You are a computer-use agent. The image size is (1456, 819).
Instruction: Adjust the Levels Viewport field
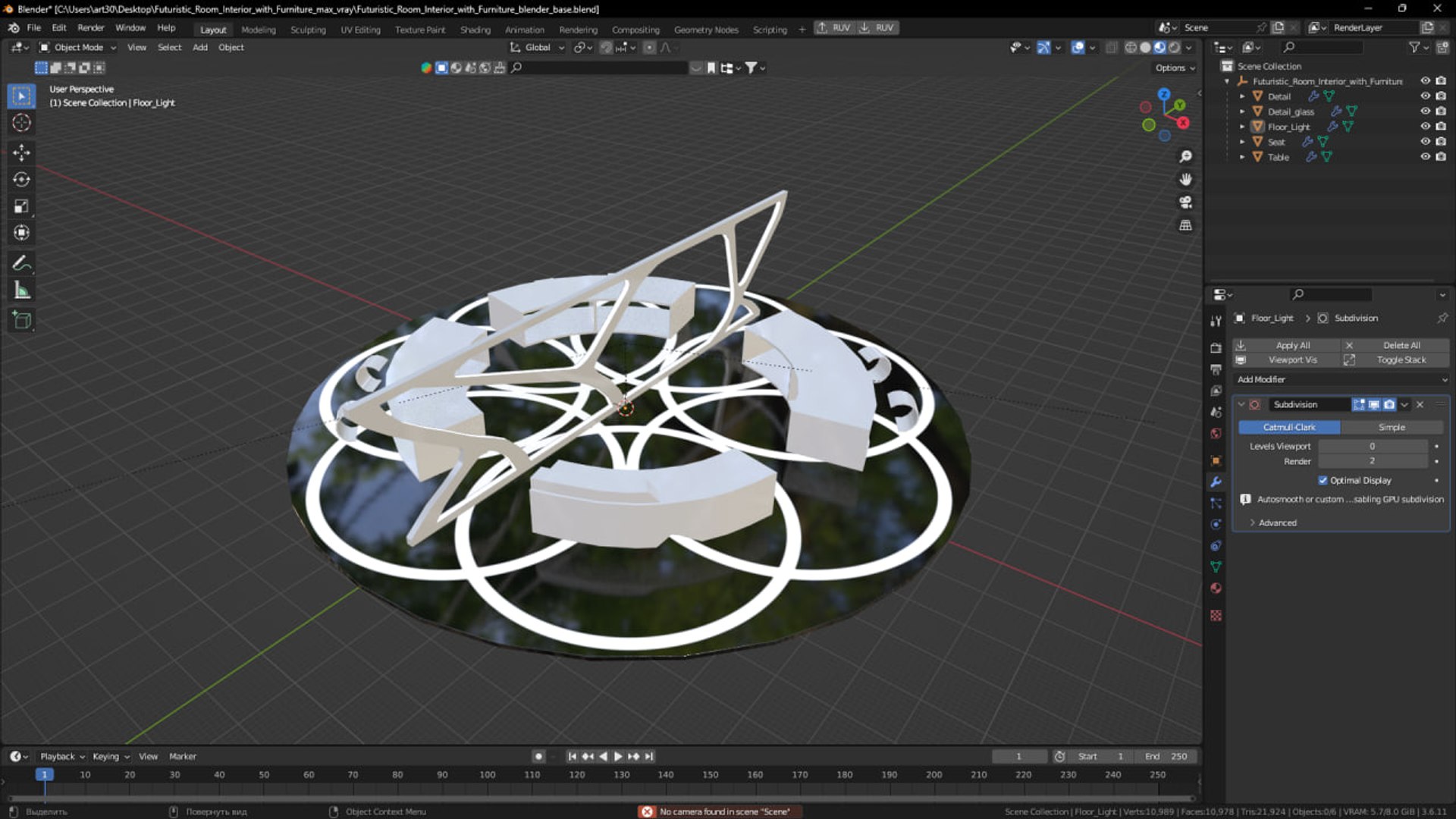(1372, 446)
